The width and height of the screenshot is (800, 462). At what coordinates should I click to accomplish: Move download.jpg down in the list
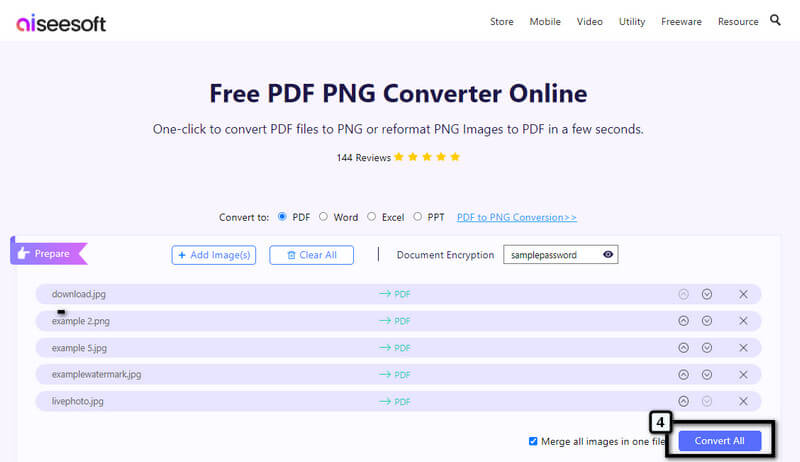(707, 294)
